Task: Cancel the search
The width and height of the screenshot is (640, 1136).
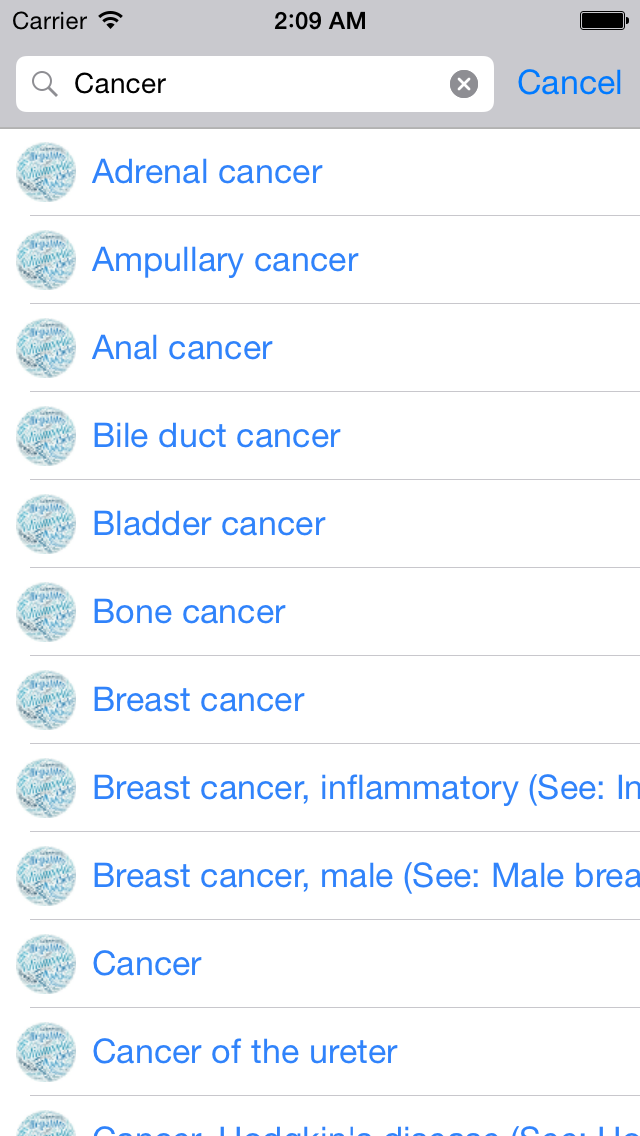Action: pyautogui.click(x=569, y=83)
